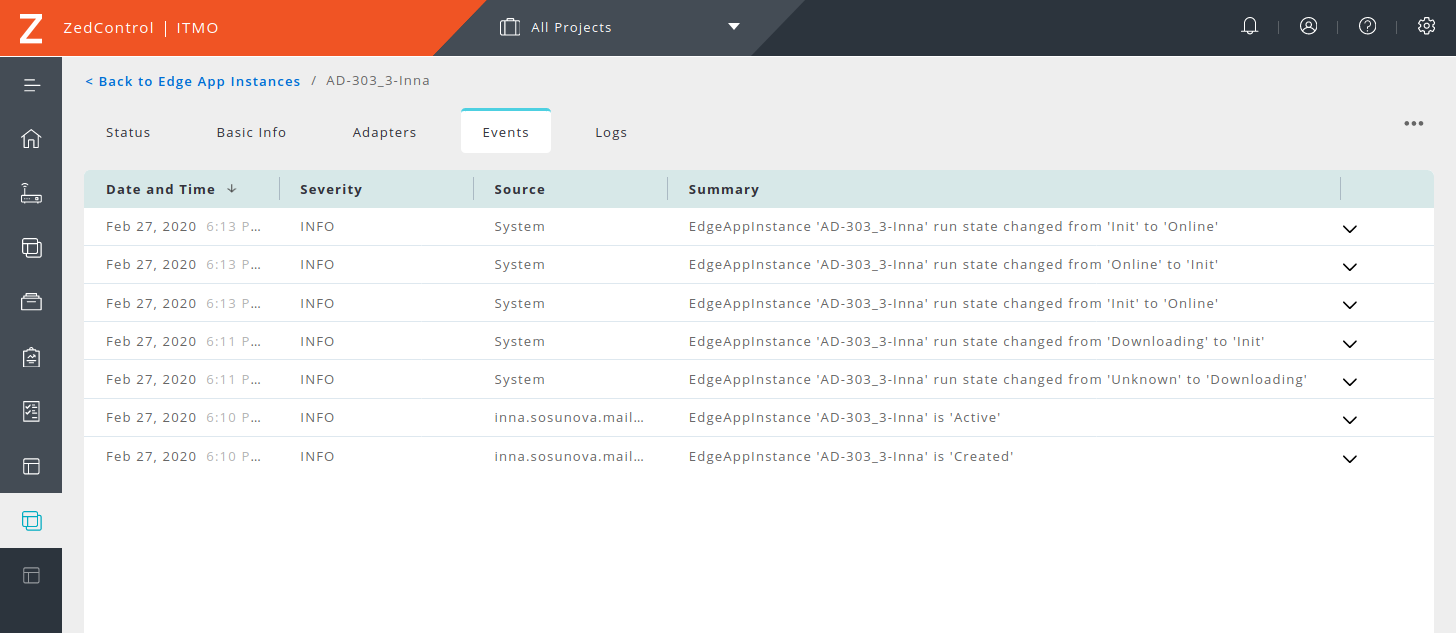
Task: Switch to the Logs tab
Action: [x=611, y=132]
